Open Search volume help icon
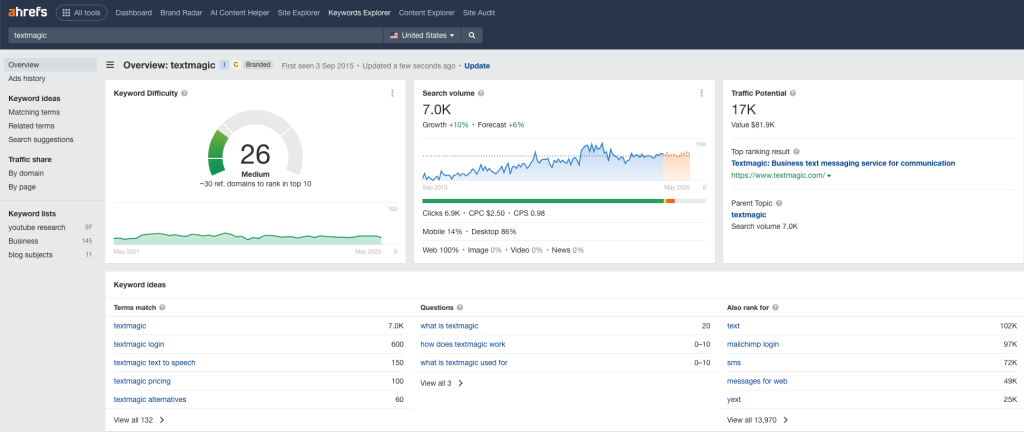Image resolution: width=1024 pixels, height=432 pixels. (x=481, y=93)
